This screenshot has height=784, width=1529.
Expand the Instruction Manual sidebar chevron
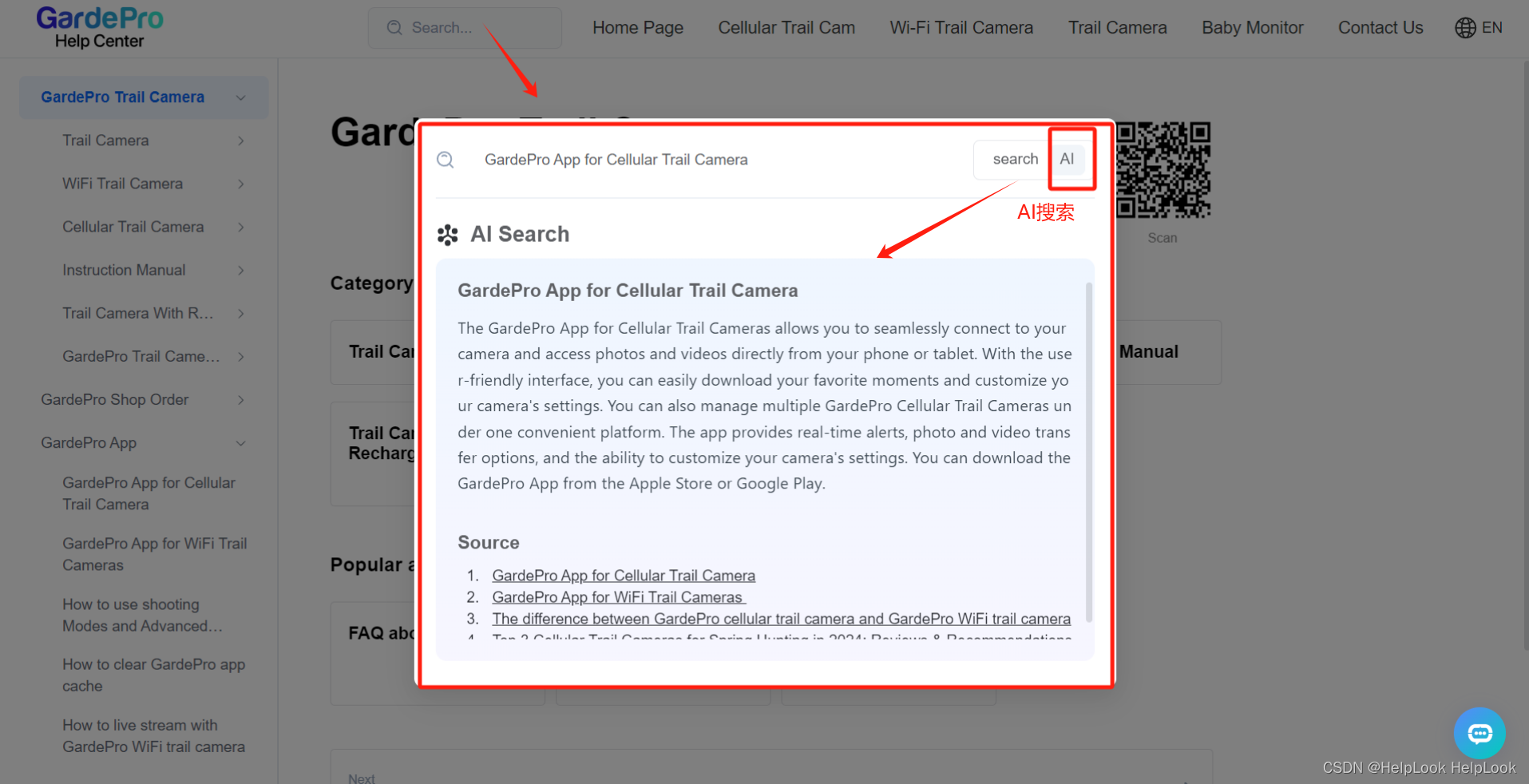pyautogui.click(x=240, y=271)
